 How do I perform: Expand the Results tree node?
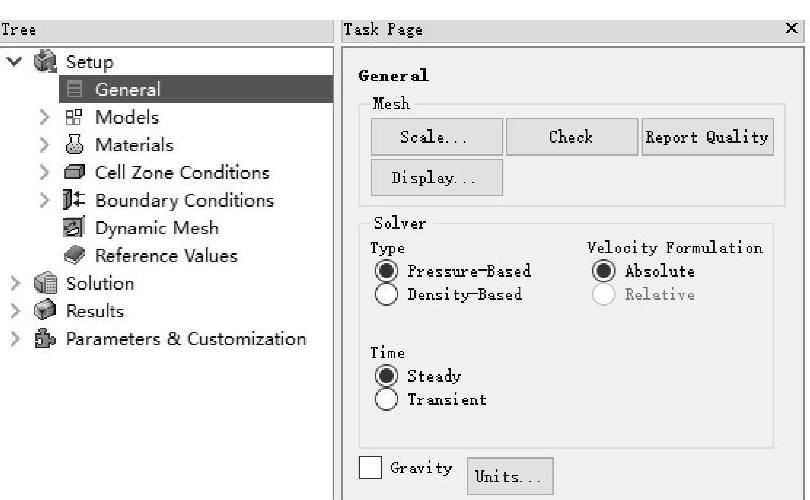tap(15, 311)
